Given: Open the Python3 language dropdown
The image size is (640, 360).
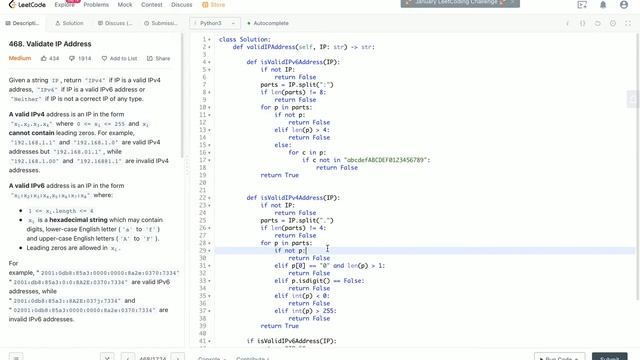Looking at the screenshot, I should click(215, 23).
